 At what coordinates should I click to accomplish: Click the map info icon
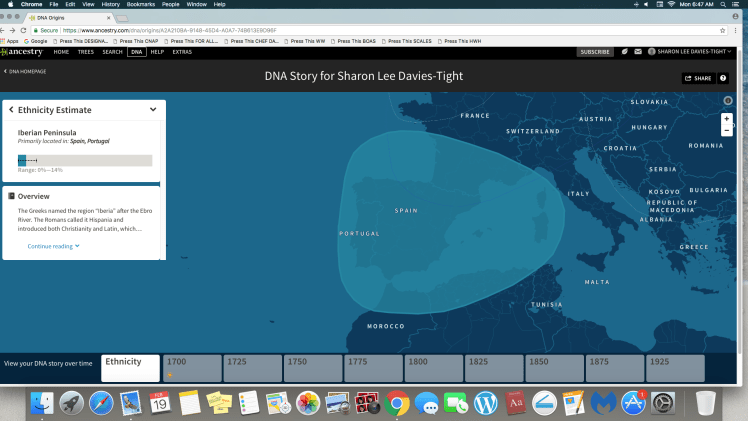[727, 100]
